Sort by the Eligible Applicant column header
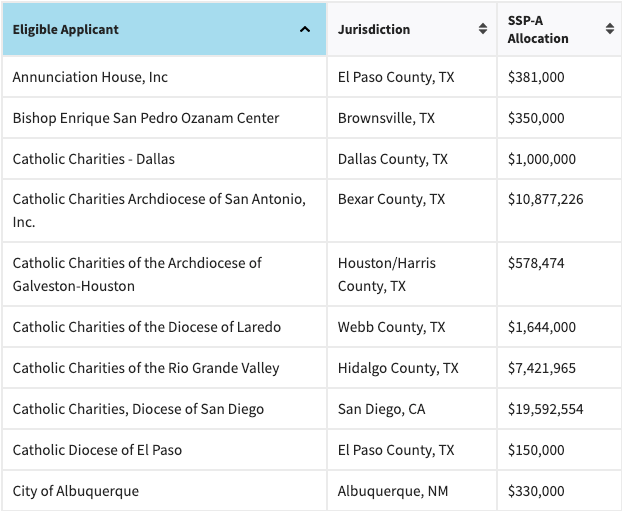This screenshot has height=511, width=622. pyautogui.click(x=164, y=29)
